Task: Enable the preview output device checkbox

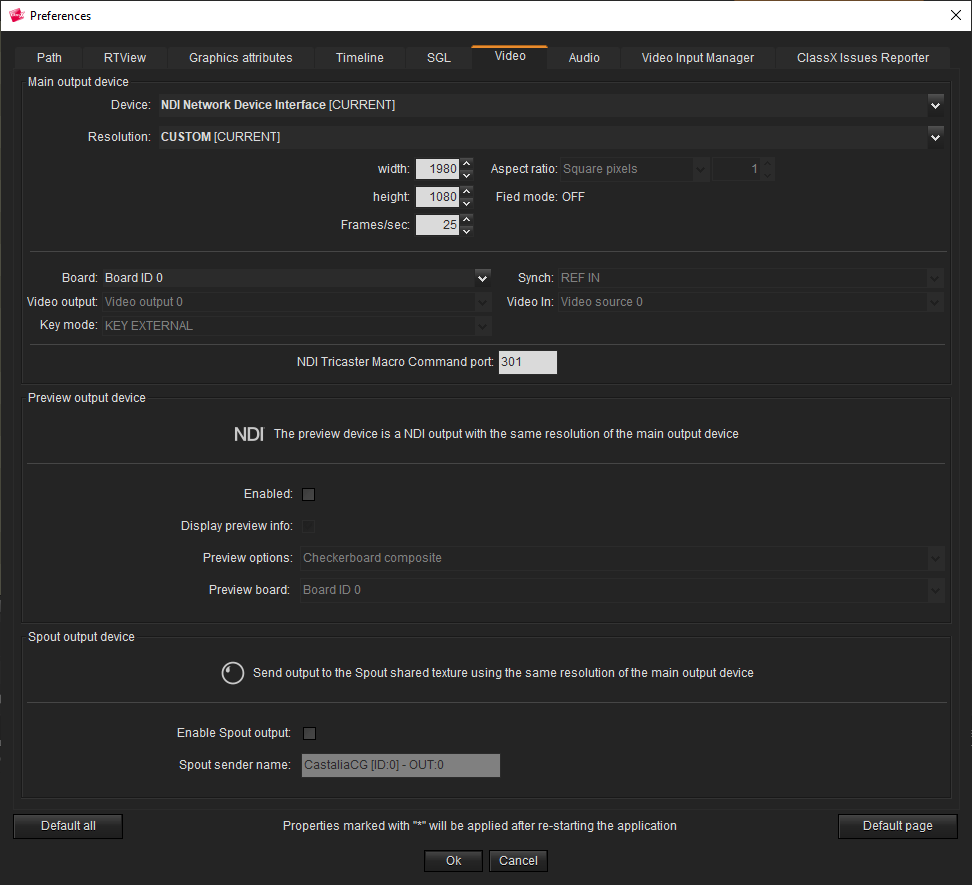Action: (x=308, y=494)
